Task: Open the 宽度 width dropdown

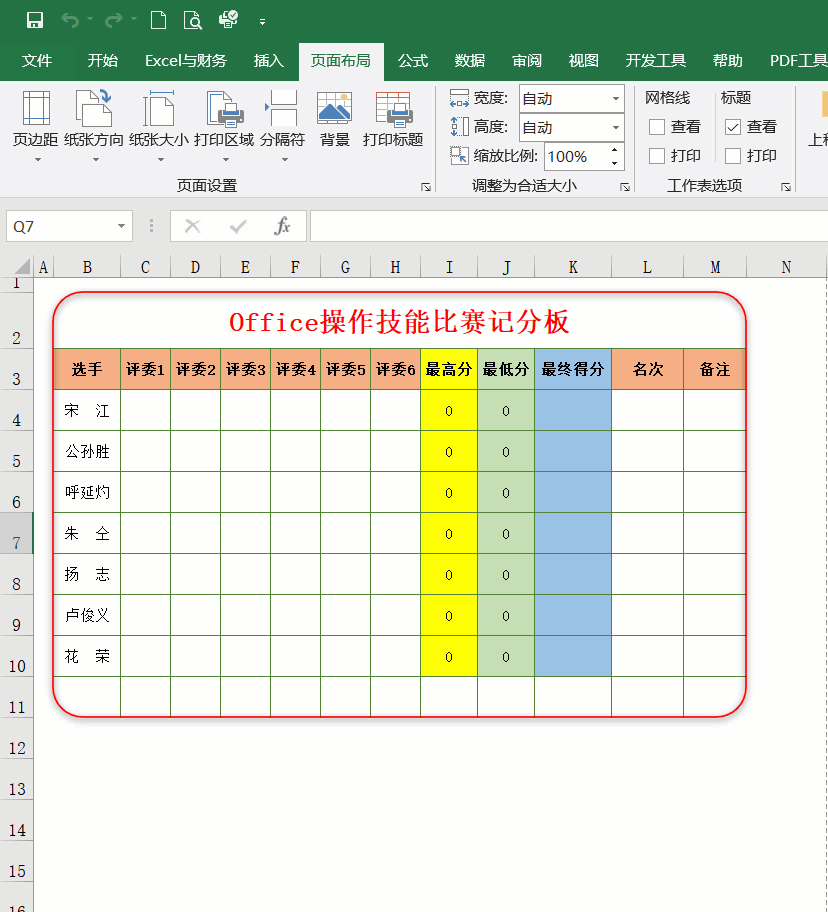Action: [616, 98]
